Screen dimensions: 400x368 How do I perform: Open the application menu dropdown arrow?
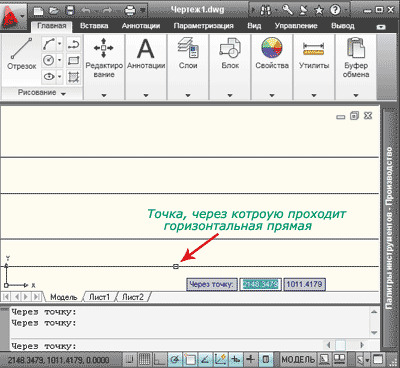point(22,16)
